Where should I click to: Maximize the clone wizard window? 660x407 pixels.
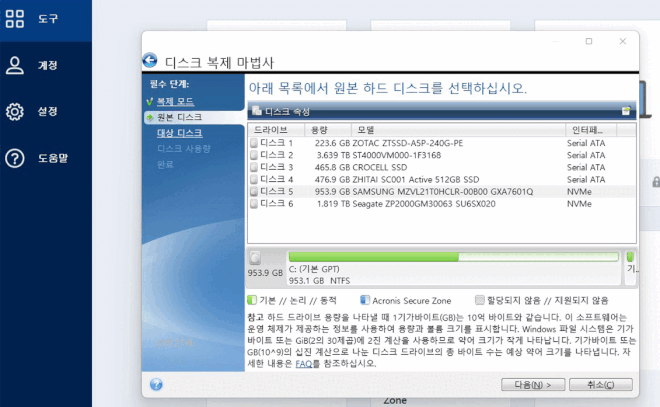[x=589, y=41]
